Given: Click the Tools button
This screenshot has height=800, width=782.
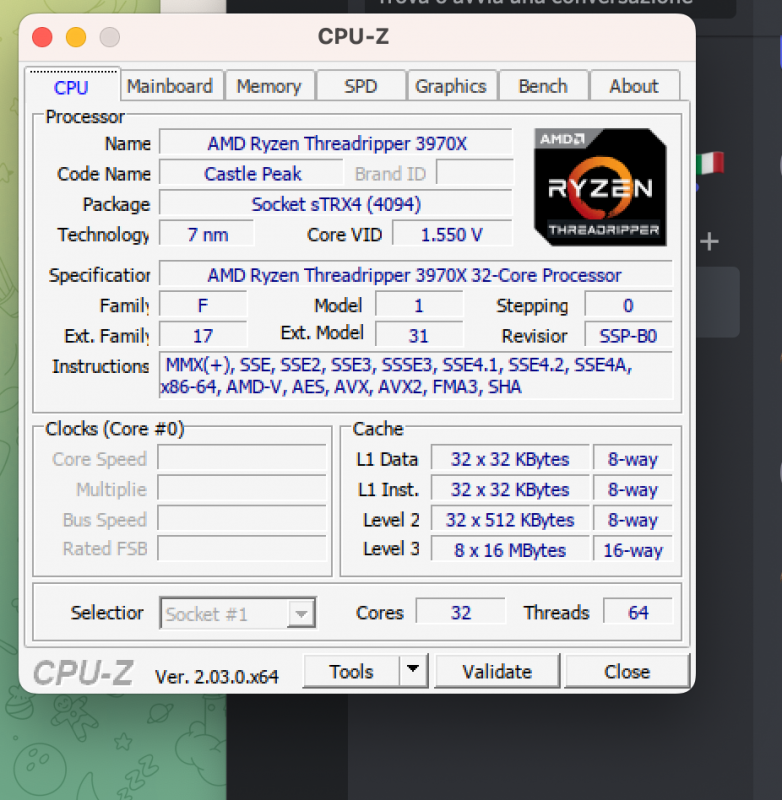Looking at the screenshot, I should point(351,671).
